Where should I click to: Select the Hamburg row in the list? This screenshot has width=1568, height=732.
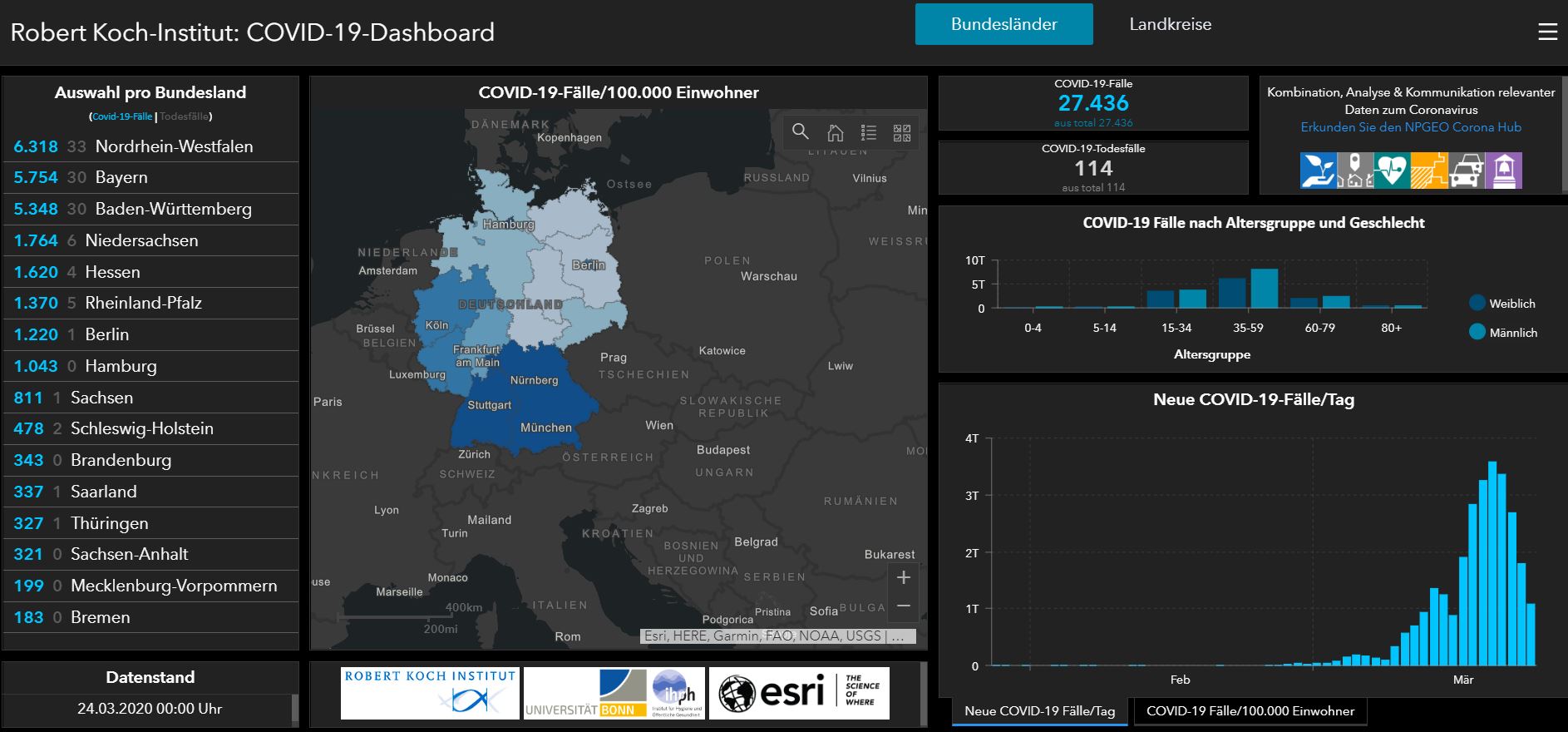(x=150, y=366)
